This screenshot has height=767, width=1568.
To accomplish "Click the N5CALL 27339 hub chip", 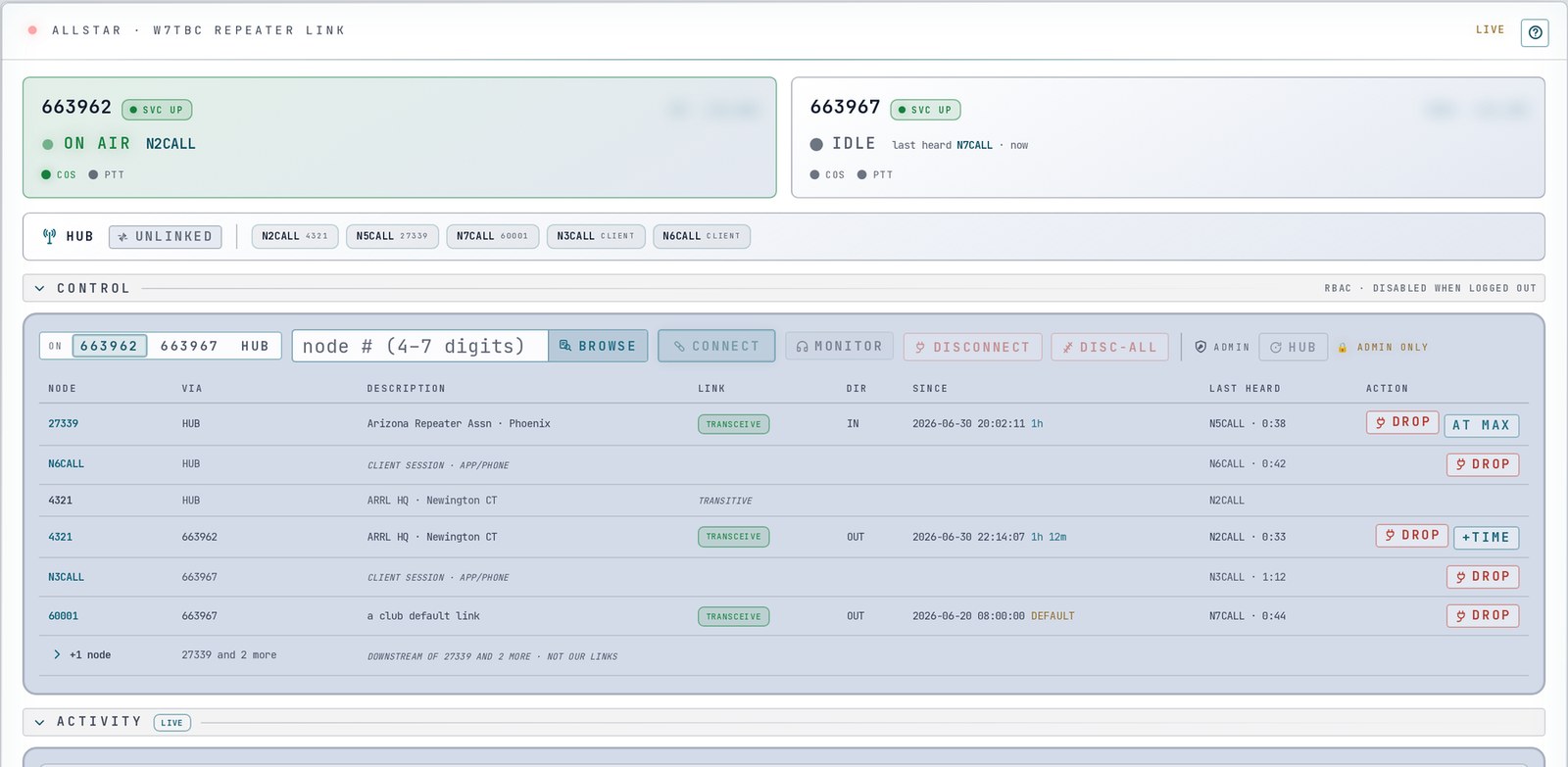I will tap(392, 236).
